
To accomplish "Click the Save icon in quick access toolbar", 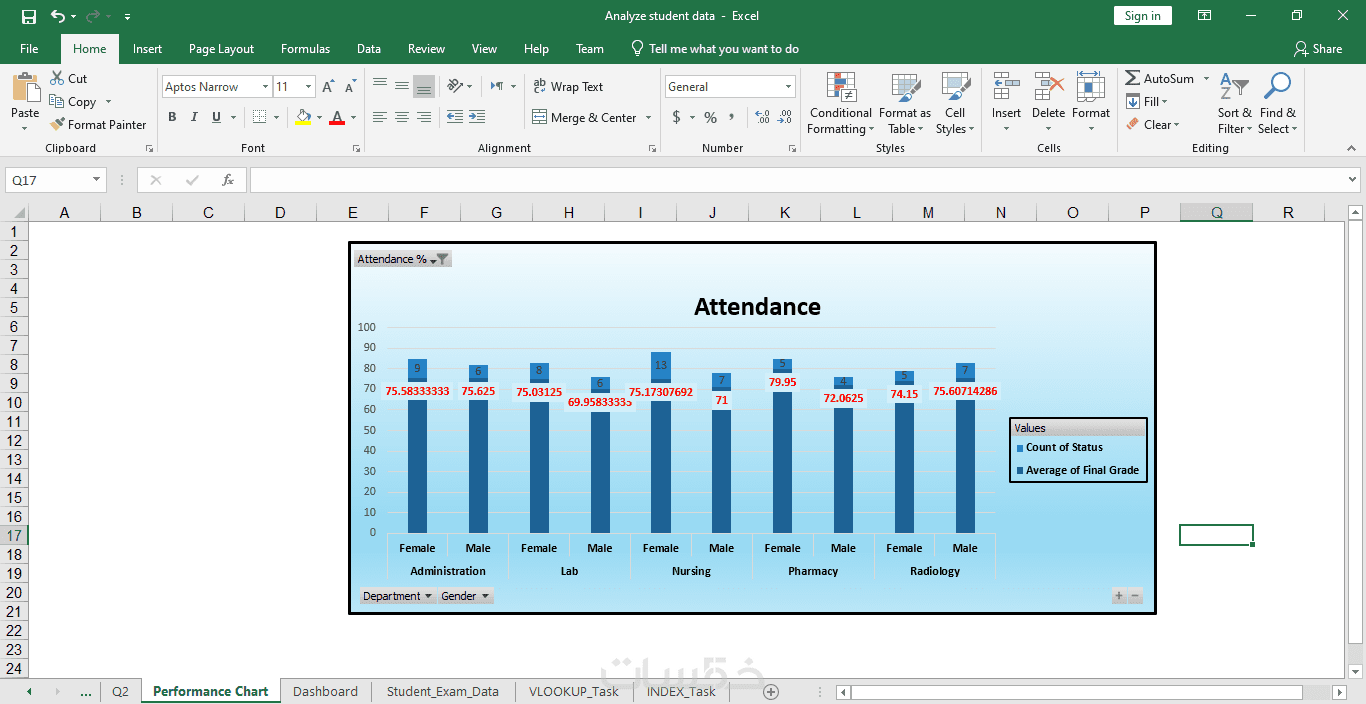I will click(28, 16).
